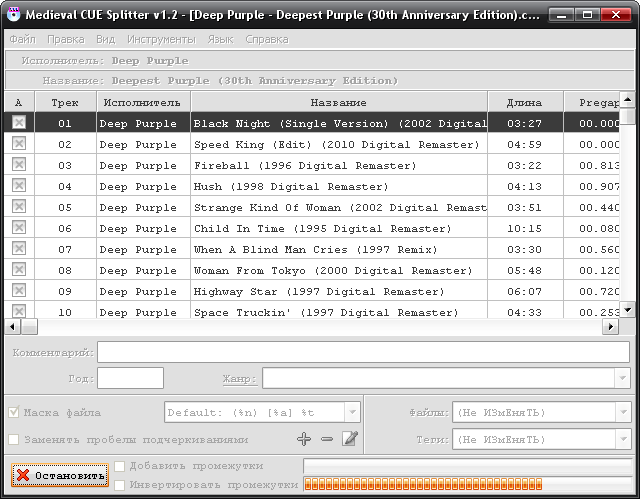Click the Остановить button

[60, 475]
